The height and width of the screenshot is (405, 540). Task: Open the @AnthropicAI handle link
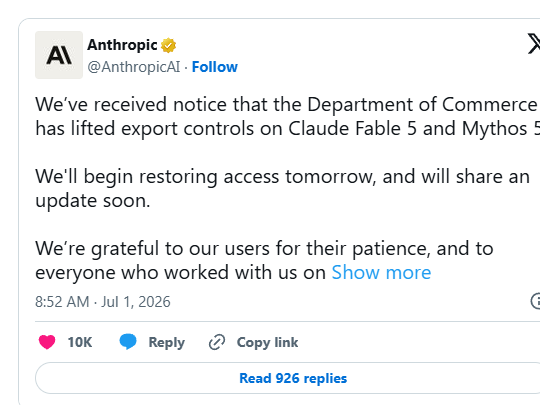[x=134, y=67]
